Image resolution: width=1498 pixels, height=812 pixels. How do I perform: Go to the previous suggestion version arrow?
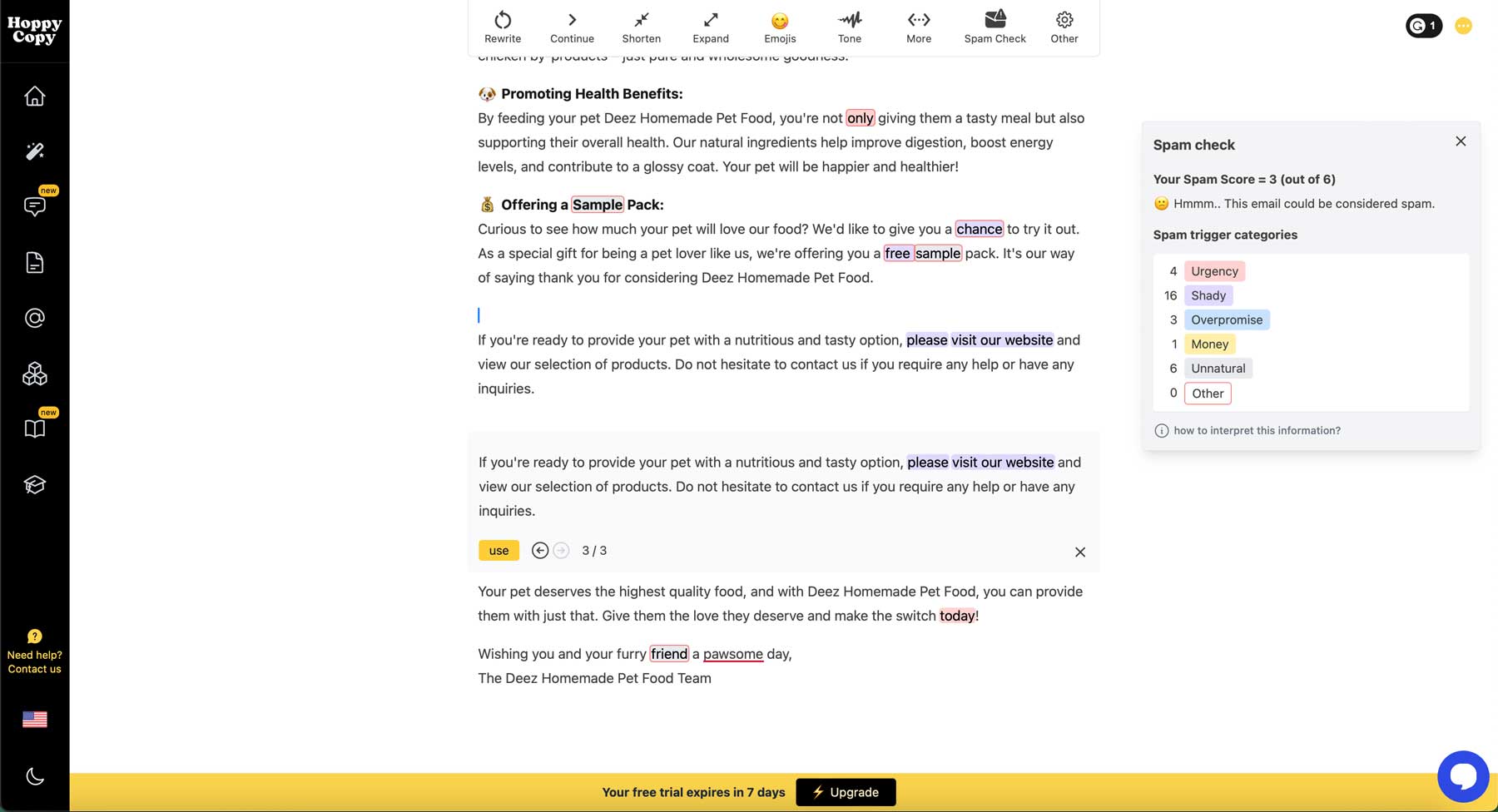(539, 550)
